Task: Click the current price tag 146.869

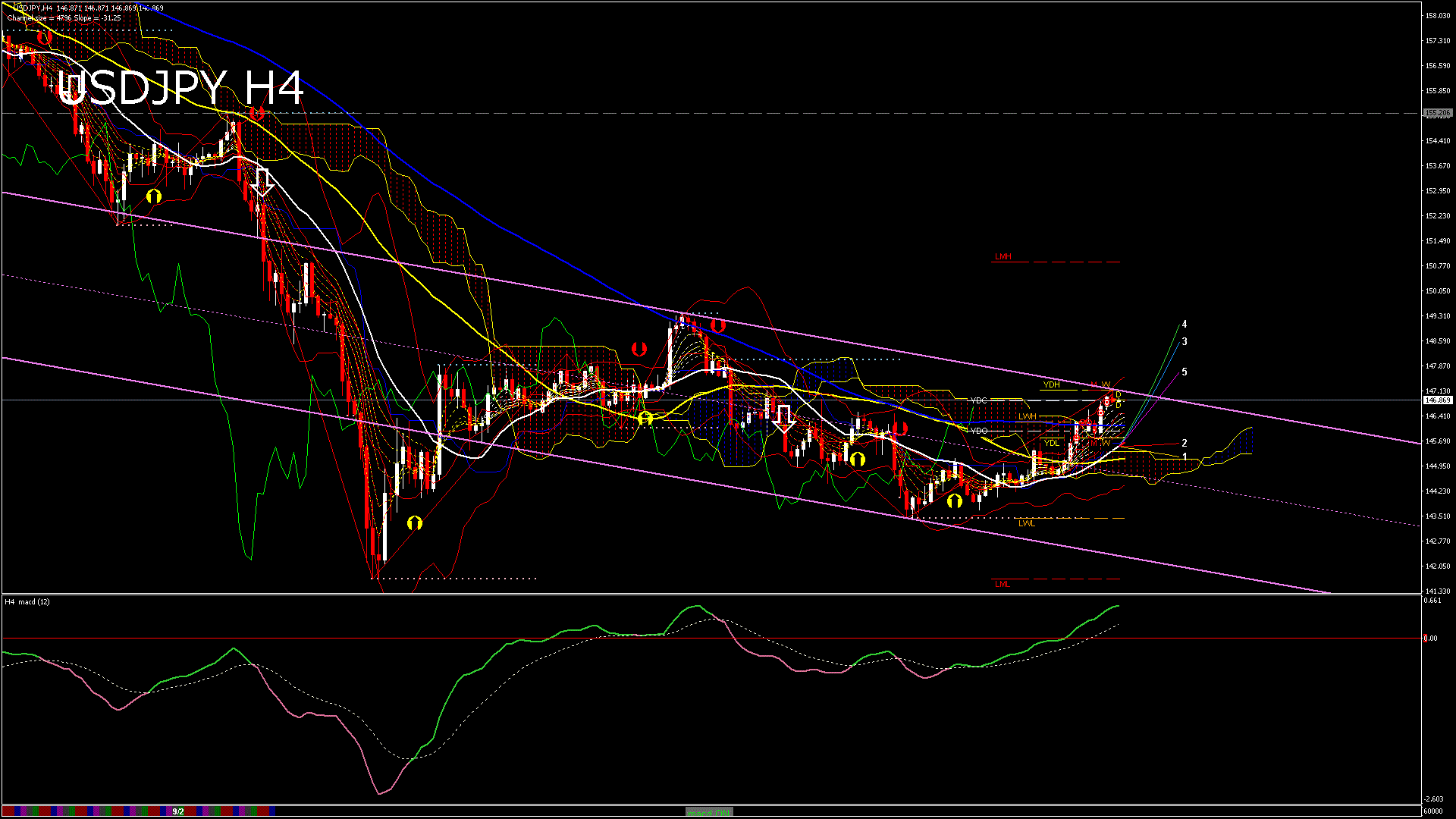Action: tap(1438, 400)
